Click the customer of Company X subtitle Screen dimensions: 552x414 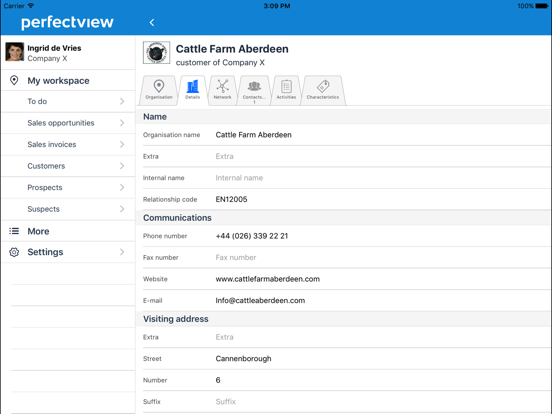tap(220, 63)
